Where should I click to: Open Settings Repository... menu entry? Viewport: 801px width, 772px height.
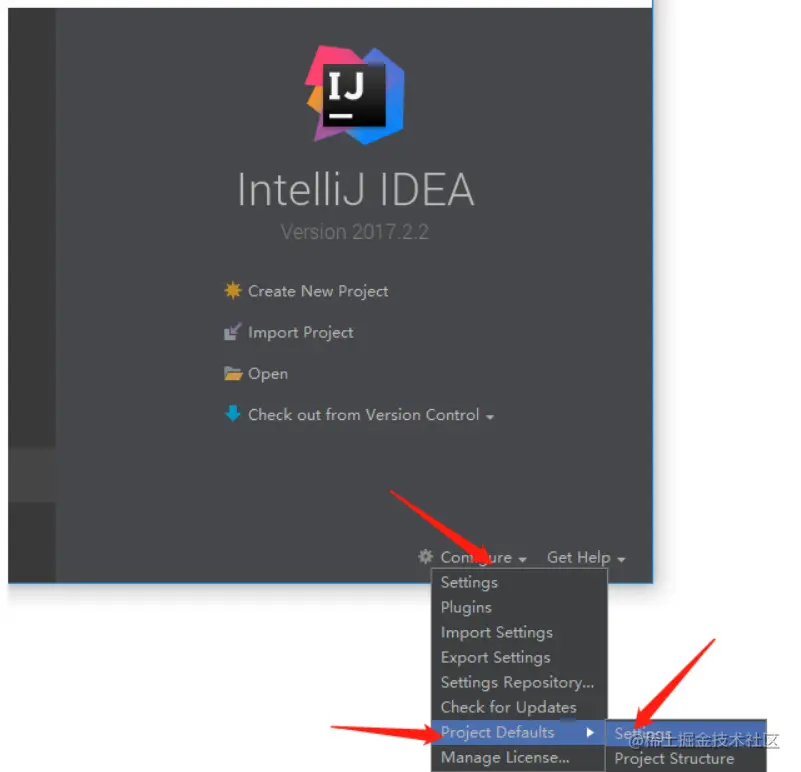tap(519, 683)
